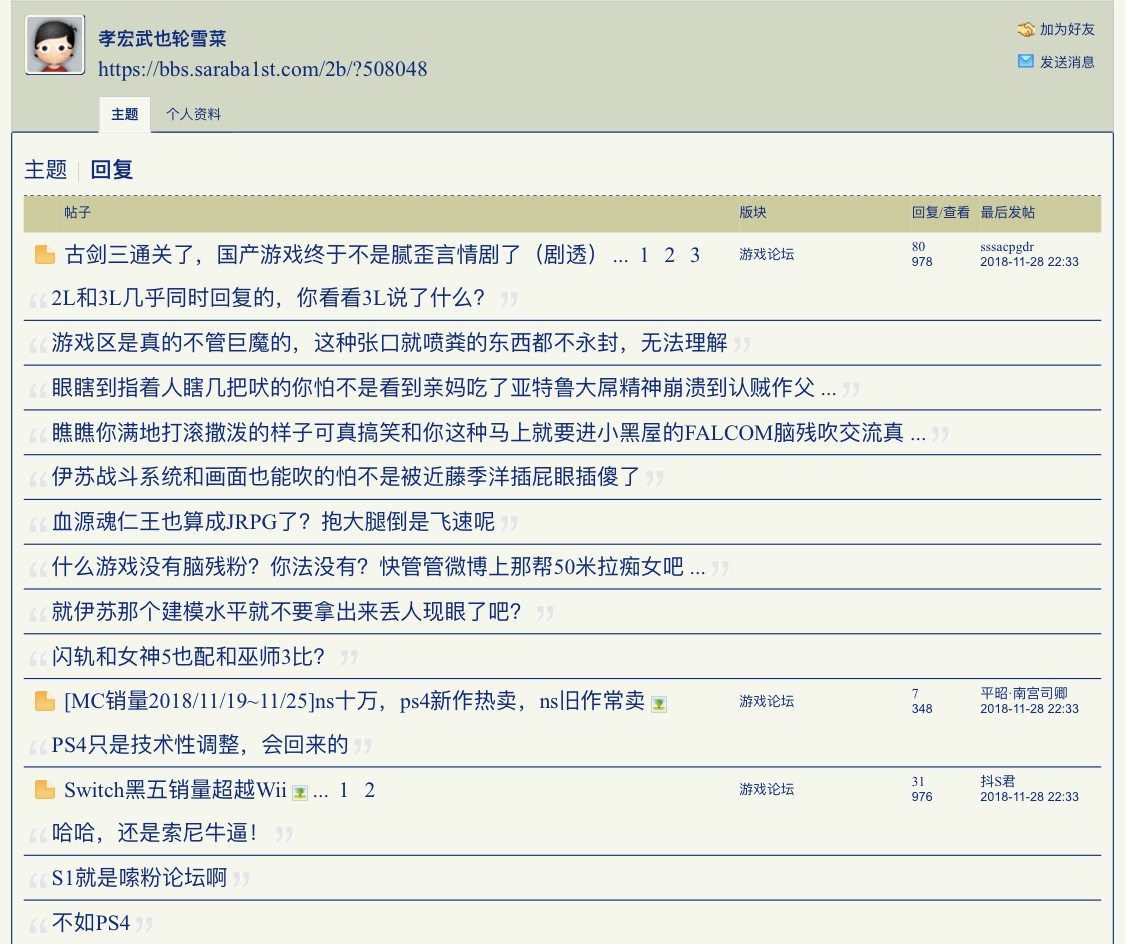This screenshot has height=944, width=1125.
Task: Select the 回复 sub-filter heading
Action: coord(111,169)
